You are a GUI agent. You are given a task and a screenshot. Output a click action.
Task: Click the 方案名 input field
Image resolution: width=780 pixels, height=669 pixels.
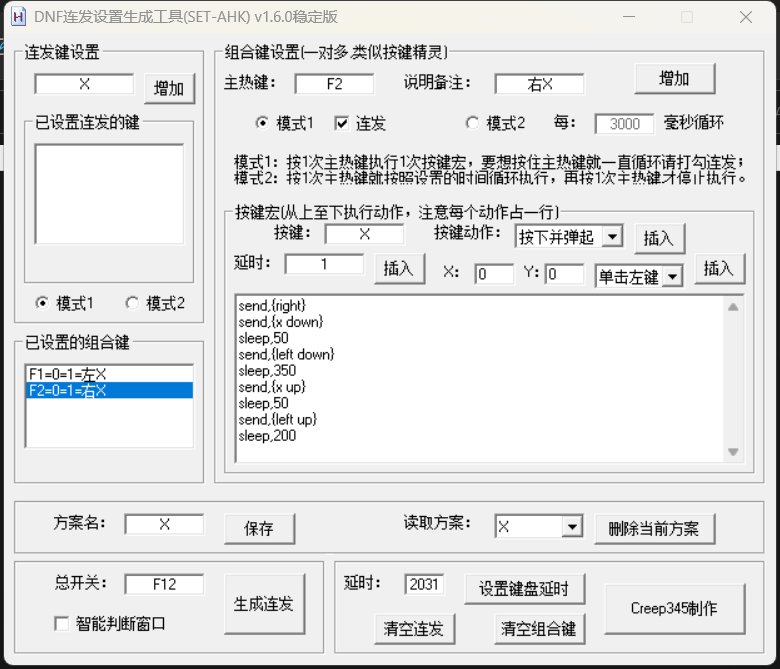[164, 524]
